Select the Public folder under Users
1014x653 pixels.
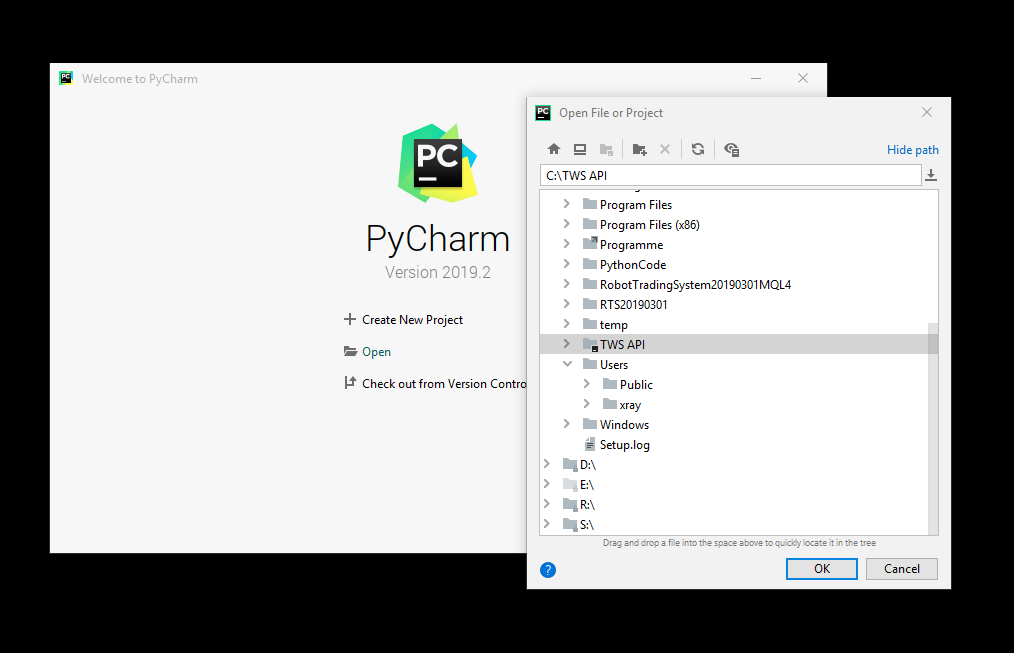click(x=734, y=385)
